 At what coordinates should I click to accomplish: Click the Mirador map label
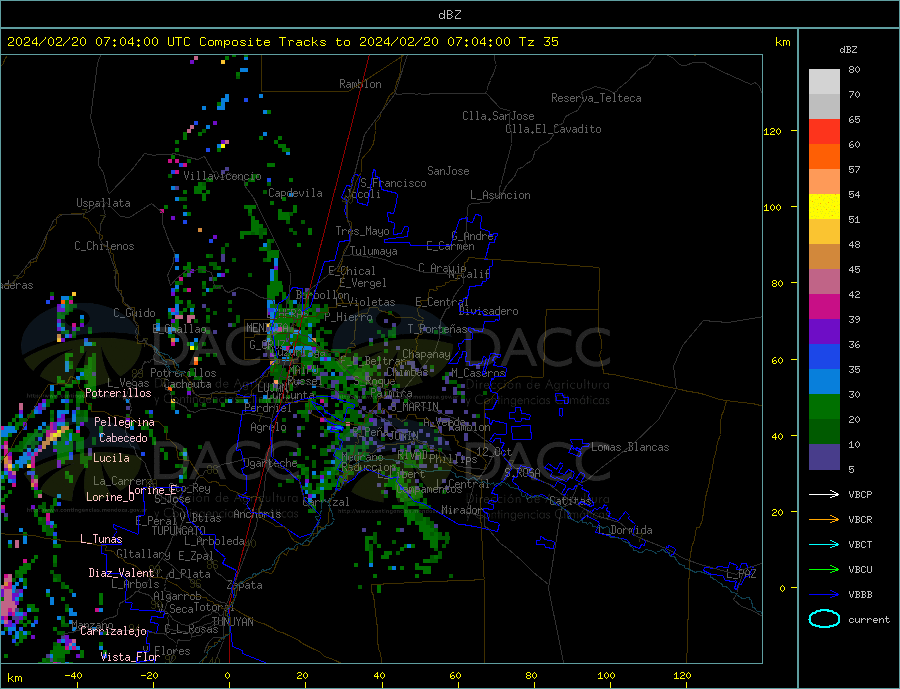(x=462, y=510)
